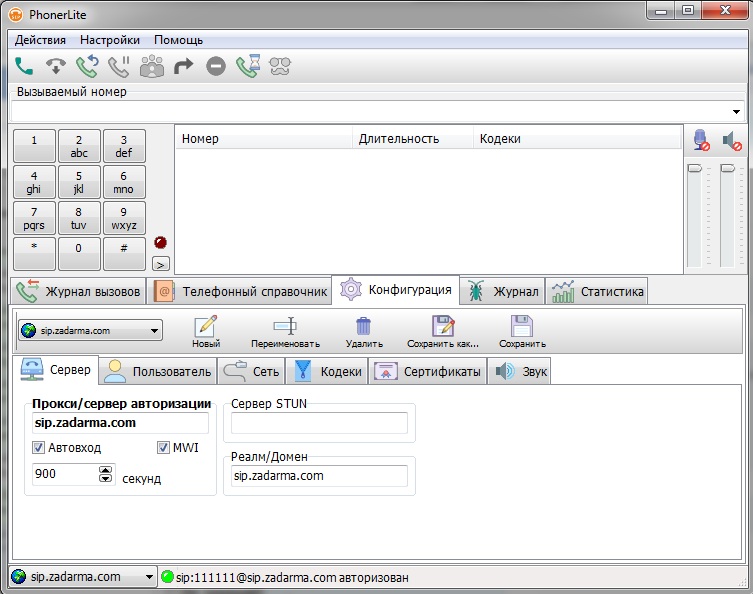Image resolution: width=753 pixels, height=594 pixels.
Task: Open the Помощь menu
Action: [179, 40]
